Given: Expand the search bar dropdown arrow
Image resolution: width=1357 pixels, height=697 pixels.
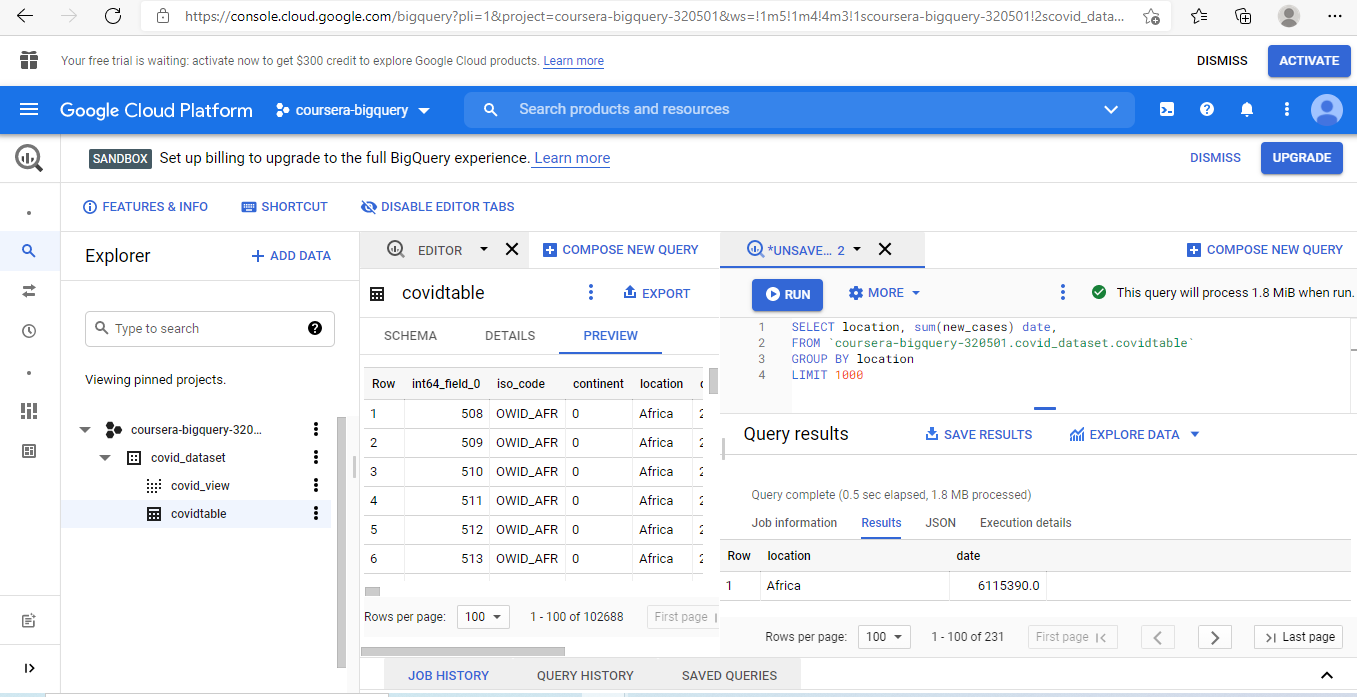Looking at the screenshot, I should click(x=1111, y=110).
